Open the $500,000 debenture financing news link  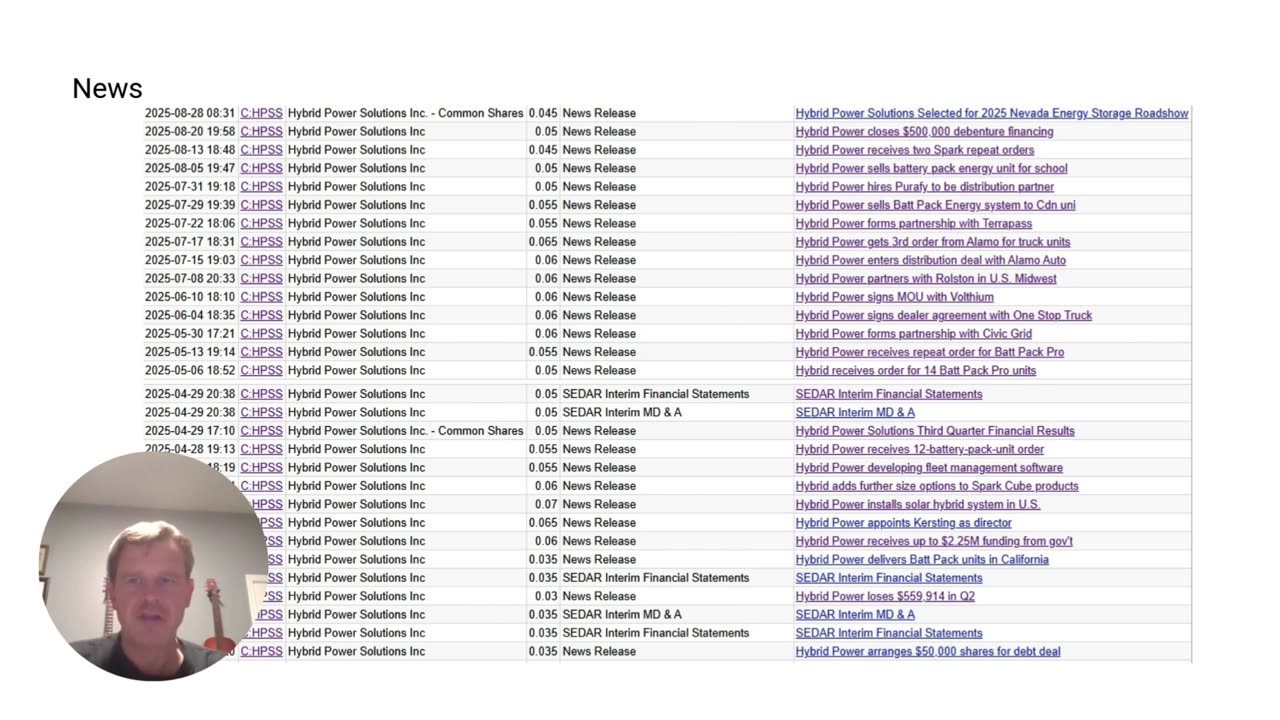point(924,131)
